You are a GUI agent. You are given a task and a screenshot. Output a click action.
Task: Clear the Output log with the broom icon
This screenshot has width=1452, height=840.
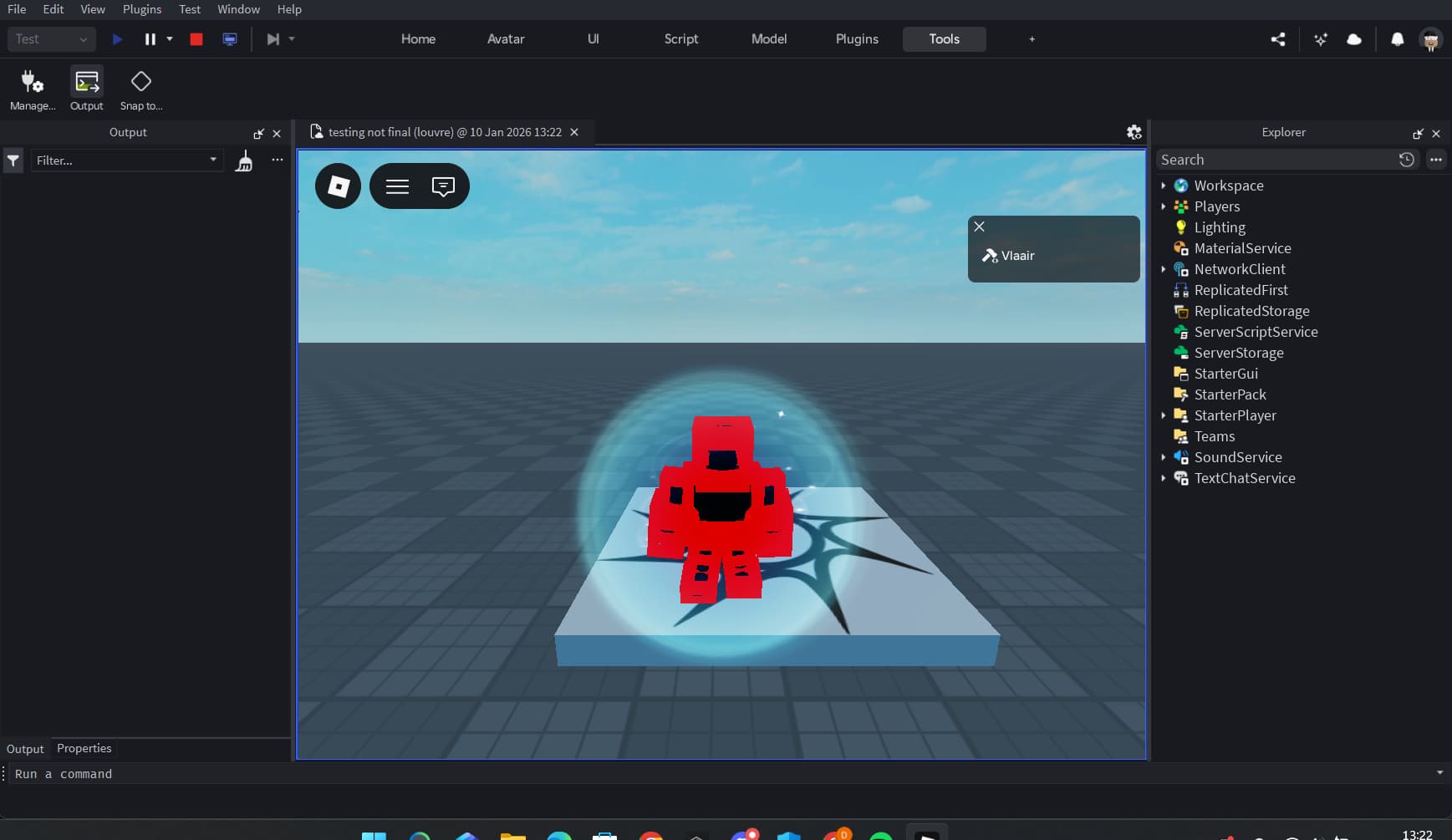pyautogui.click(x=243, y=160)
